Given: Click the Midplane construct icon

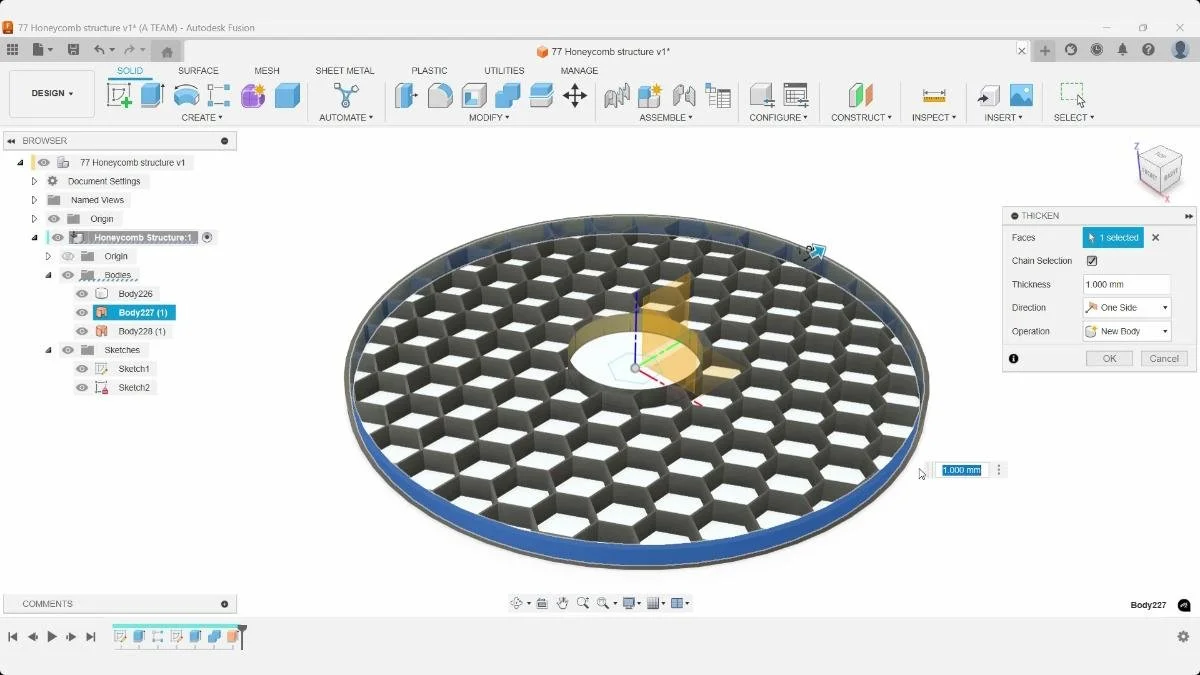Looking at the screenshot, I should pyautogui.click(x=860, y=95).
